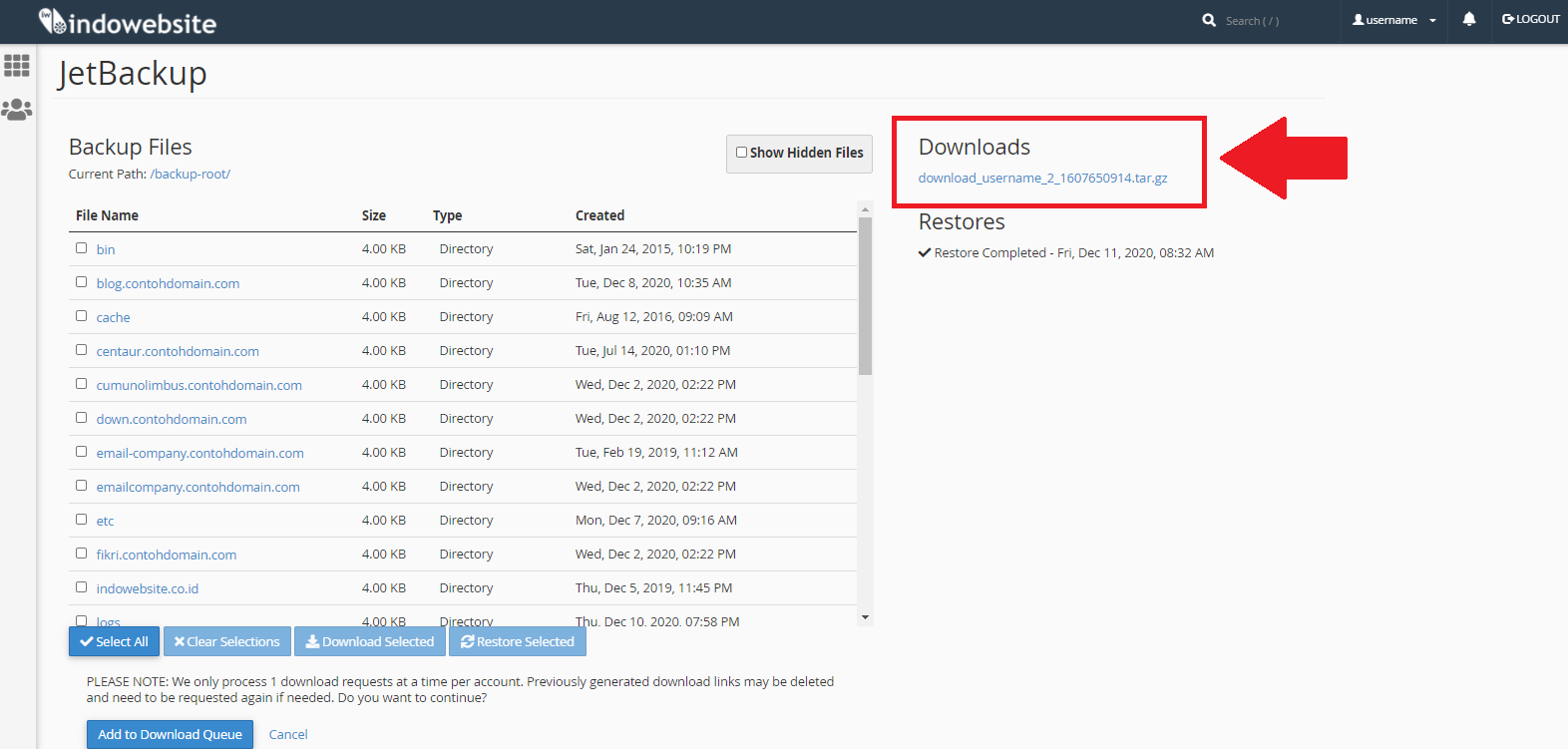The height and width of the screenshot is (749, 1568).
Task: Tick the checkbox for emailcompany.contohdomain.com
Action: (82, 486)
